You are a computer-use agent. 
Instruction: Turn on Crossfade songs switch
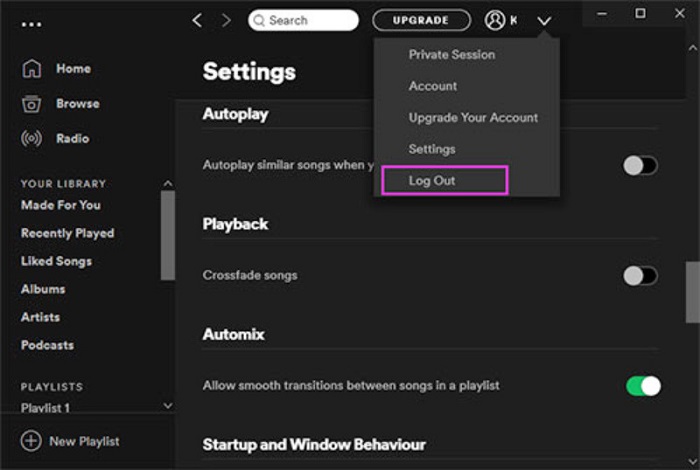pyautogui.click(x=640, y=275)
